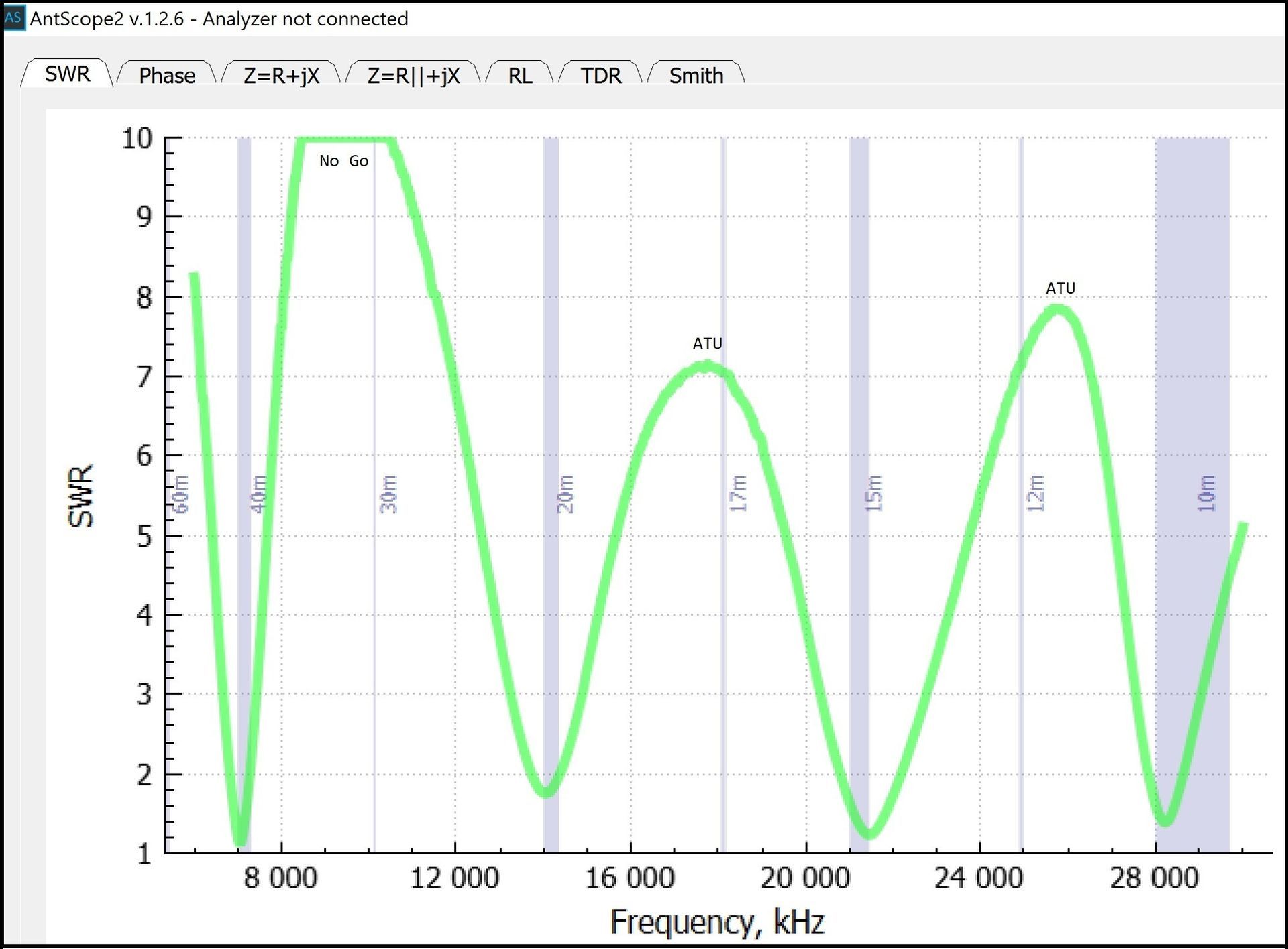Screen dimensions: 1288x949
Task: Click the 60m band label at left edge
Action: [180, 494]
